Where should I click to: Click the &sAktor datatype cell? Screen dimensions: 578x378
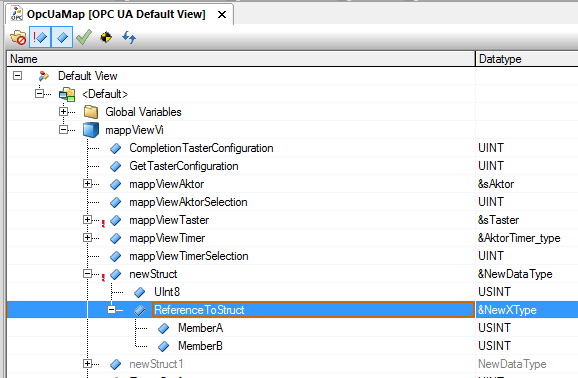[x=527, y=184]
